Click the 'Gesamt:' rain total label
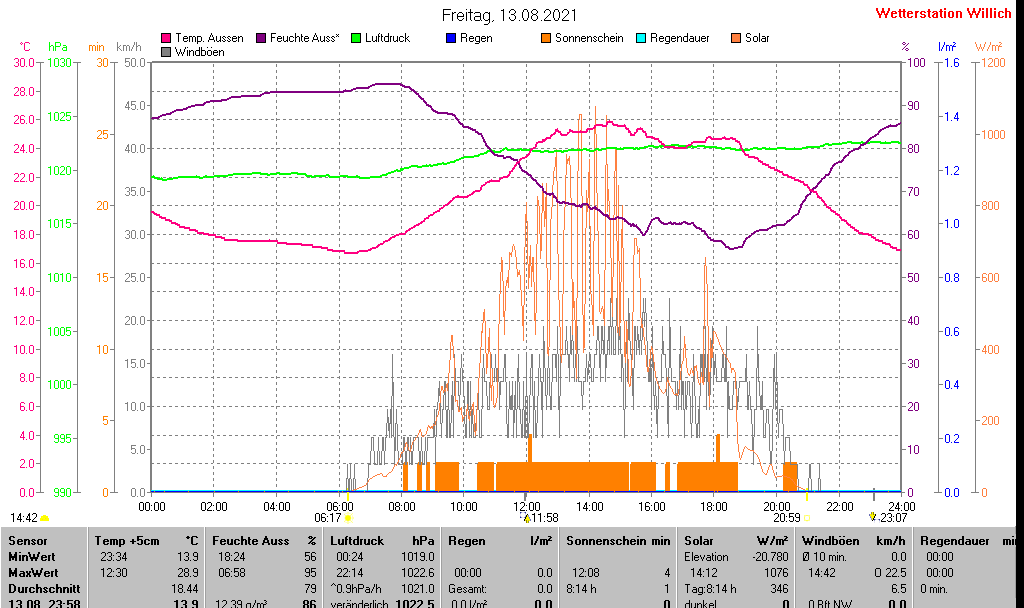 click(467, 588)
